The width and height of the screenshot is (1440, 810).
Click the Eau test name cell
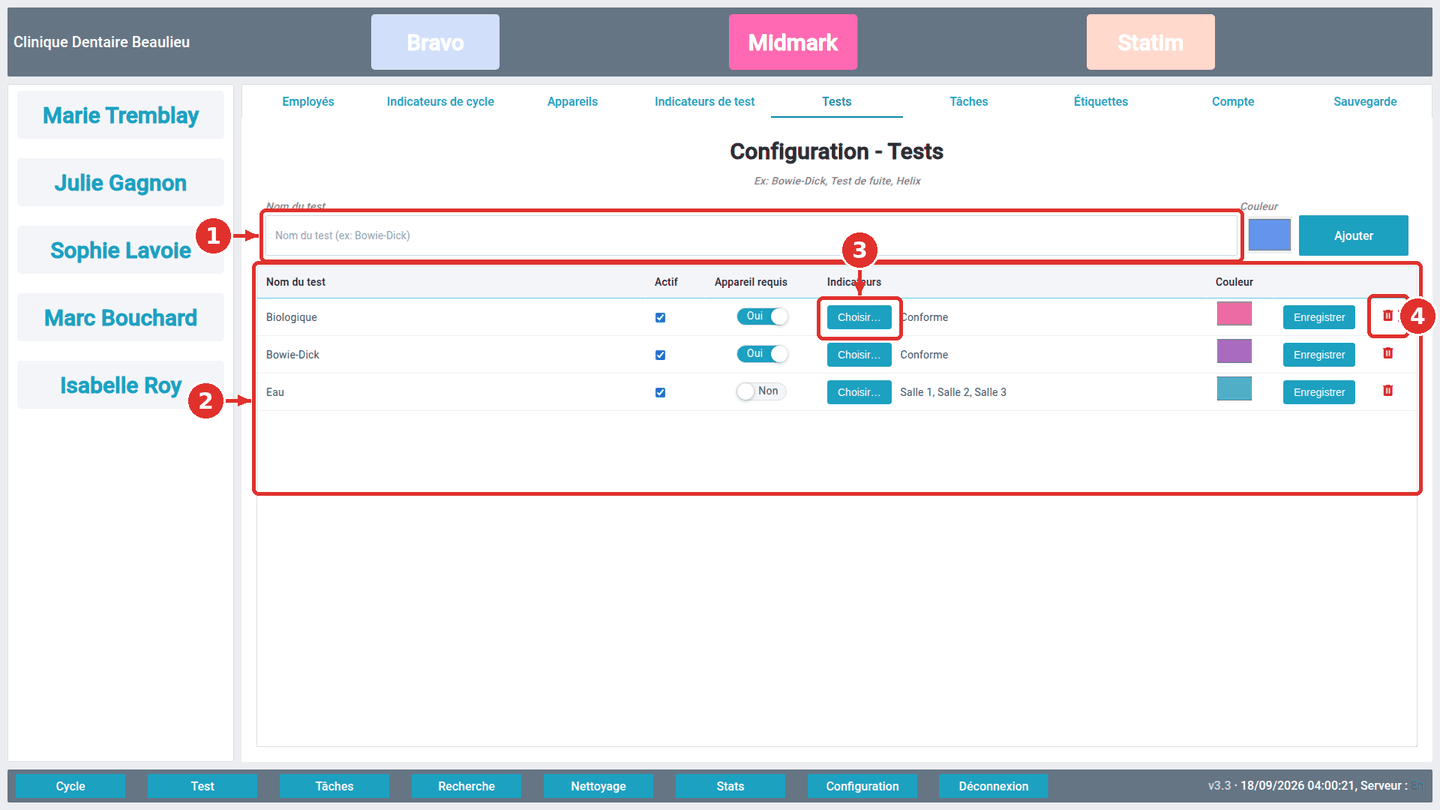click(275, 392)
